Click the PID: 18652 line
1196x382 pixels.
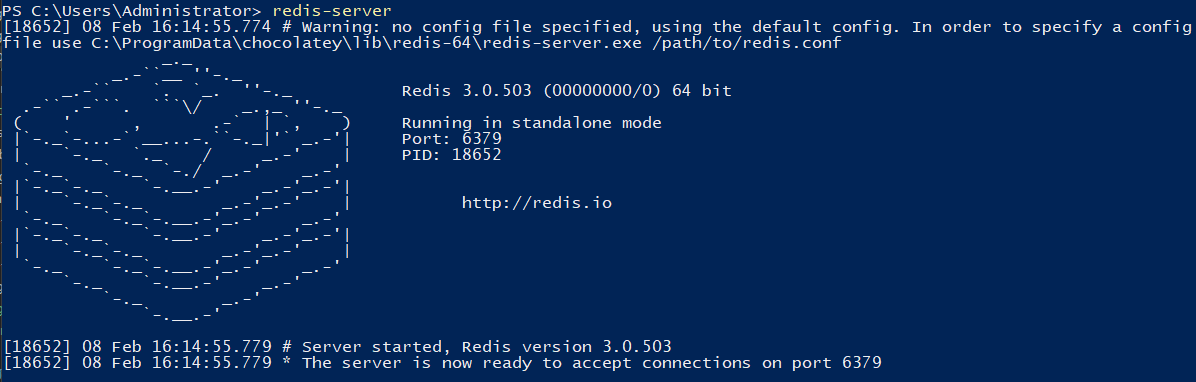(452, 155)
